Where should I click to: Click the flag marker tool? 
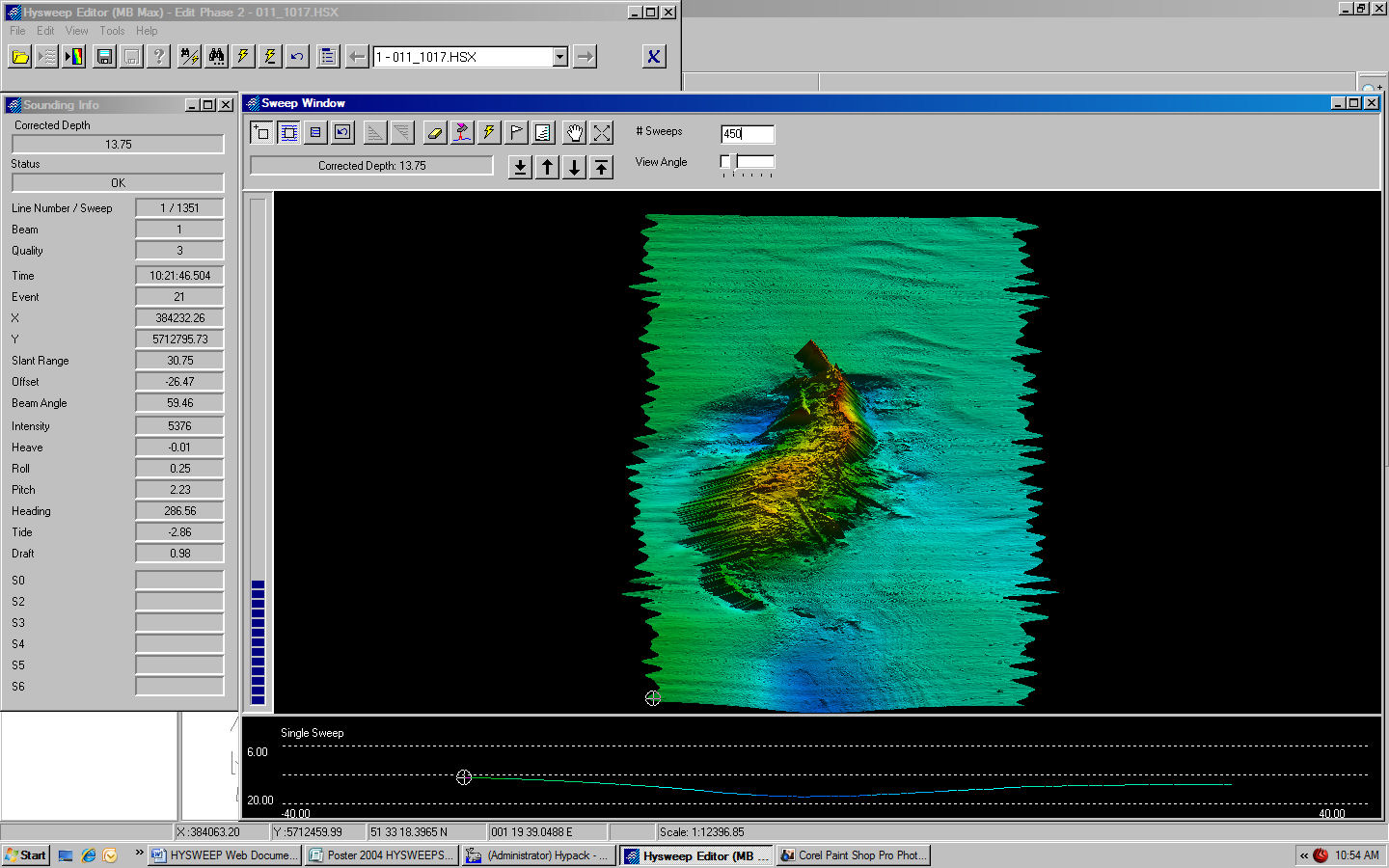(x=516, y=132)
